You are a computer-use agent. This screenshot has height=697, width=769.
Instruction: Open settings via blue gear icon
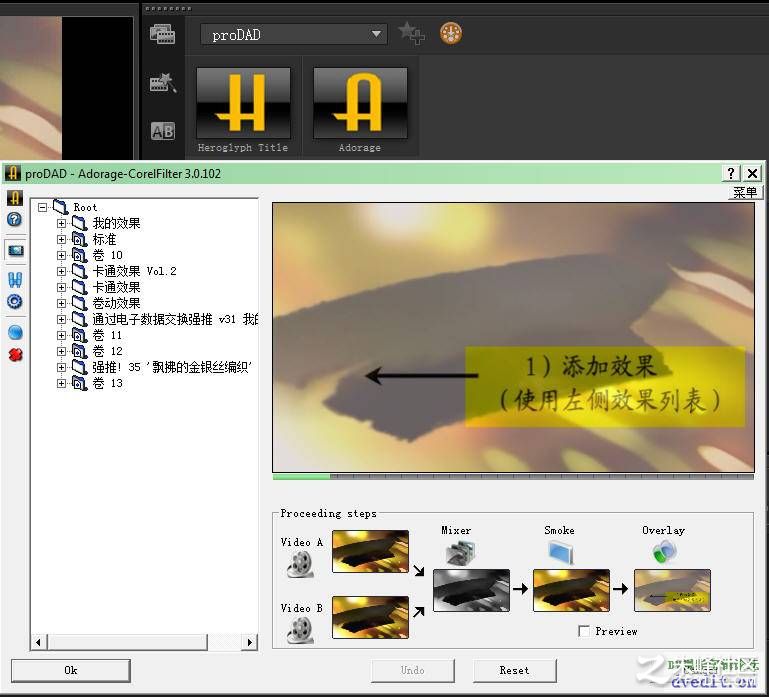pos(15,301)
